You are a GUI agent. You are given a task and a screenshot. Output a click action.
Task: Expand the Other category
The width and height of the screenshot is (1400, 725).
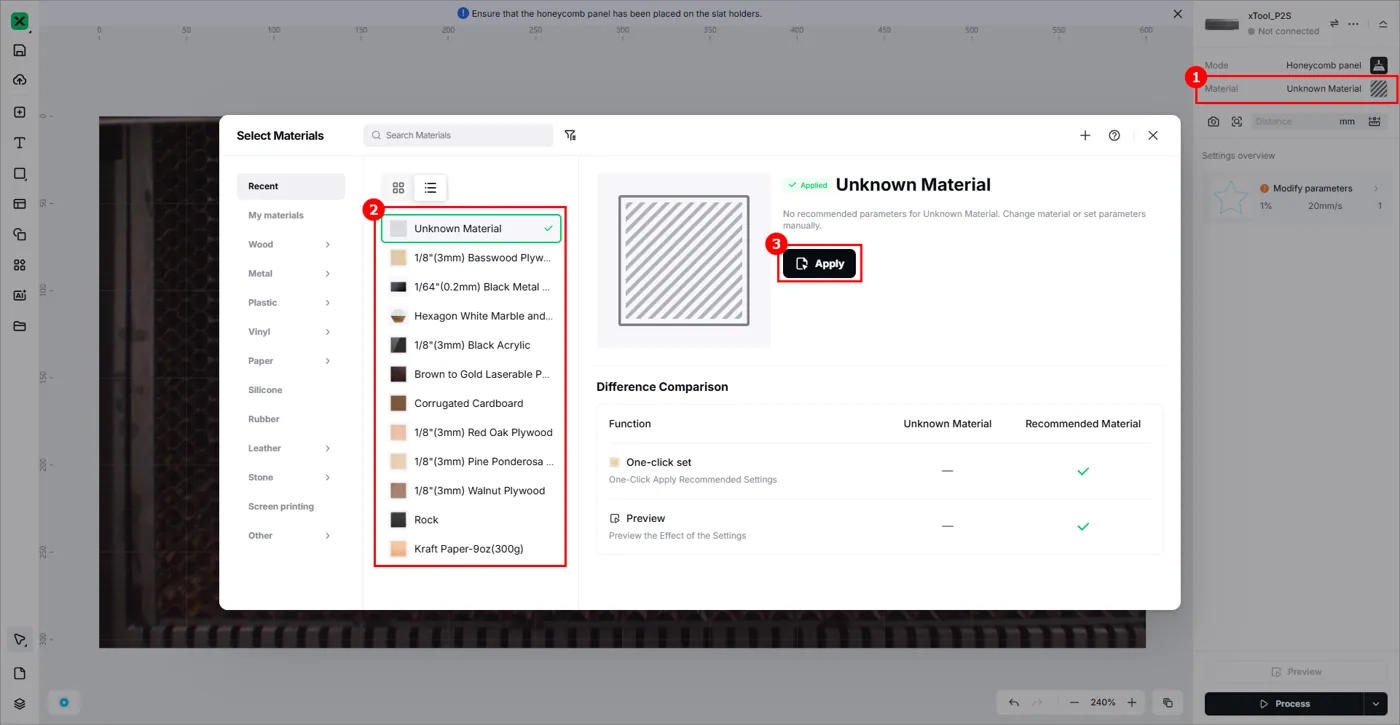pyautogui.click(x=328, y=535)
